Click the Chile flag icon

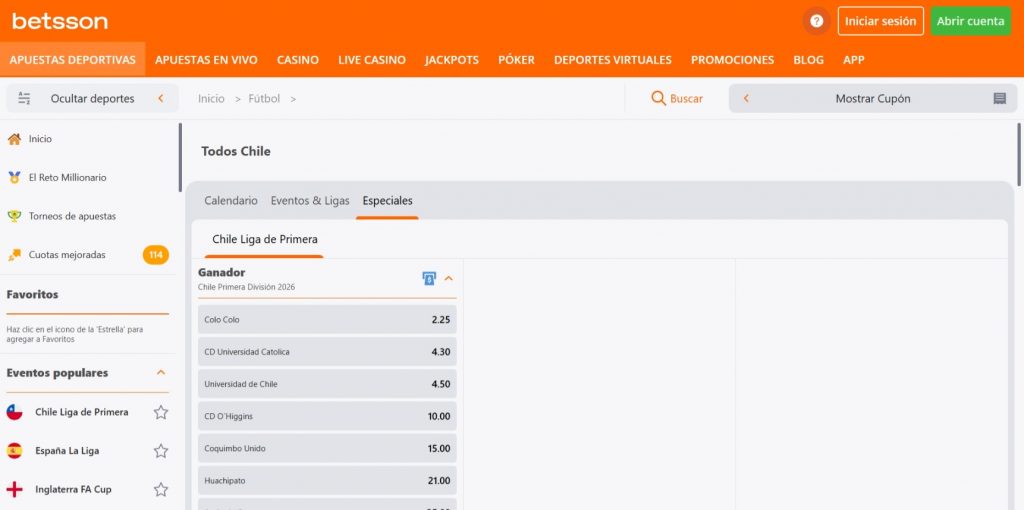[14, 412]
